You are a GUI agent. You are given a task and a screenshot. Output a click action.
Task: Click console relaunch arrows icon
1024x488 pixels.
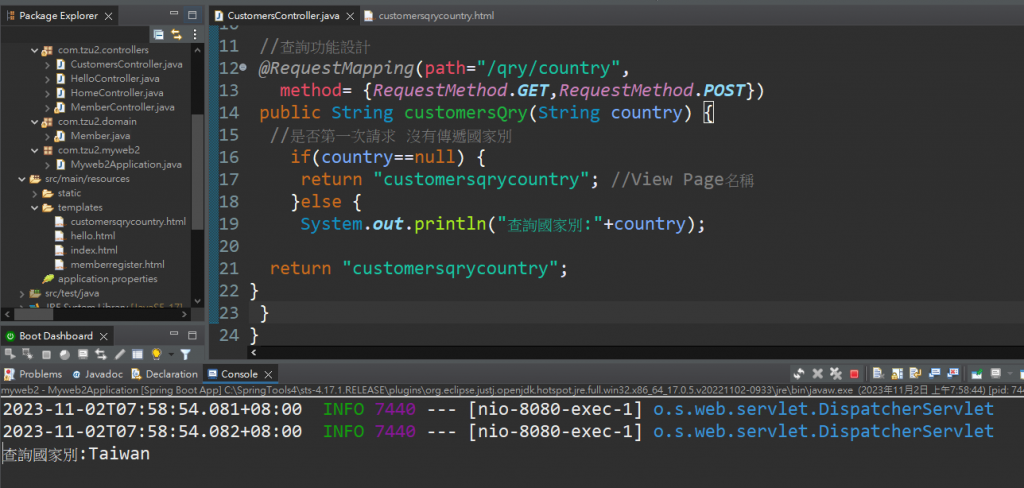(799, 374)
